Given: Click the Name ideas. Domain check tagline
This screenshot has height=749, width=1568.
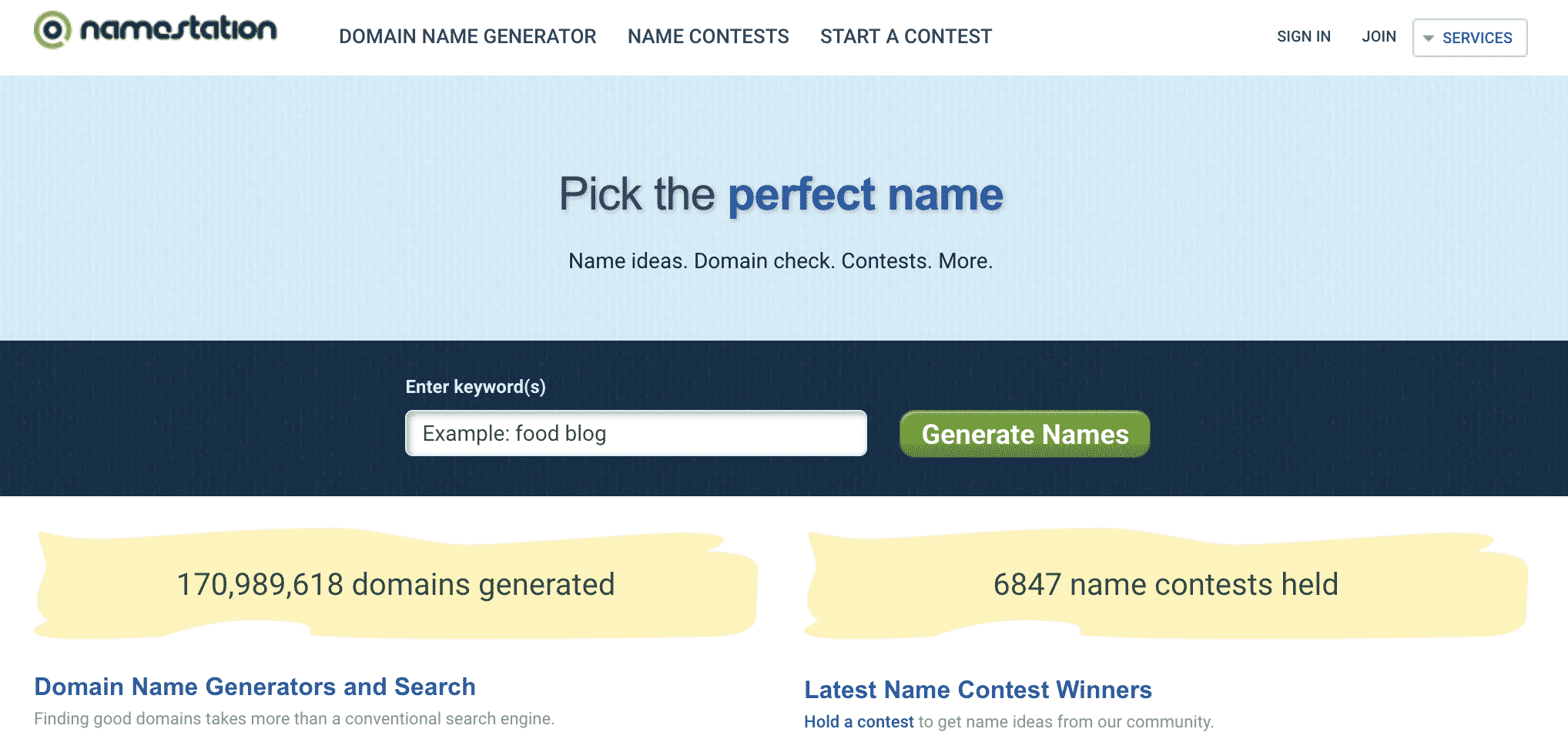Looking at the screenshot, I should click(780, 260).
